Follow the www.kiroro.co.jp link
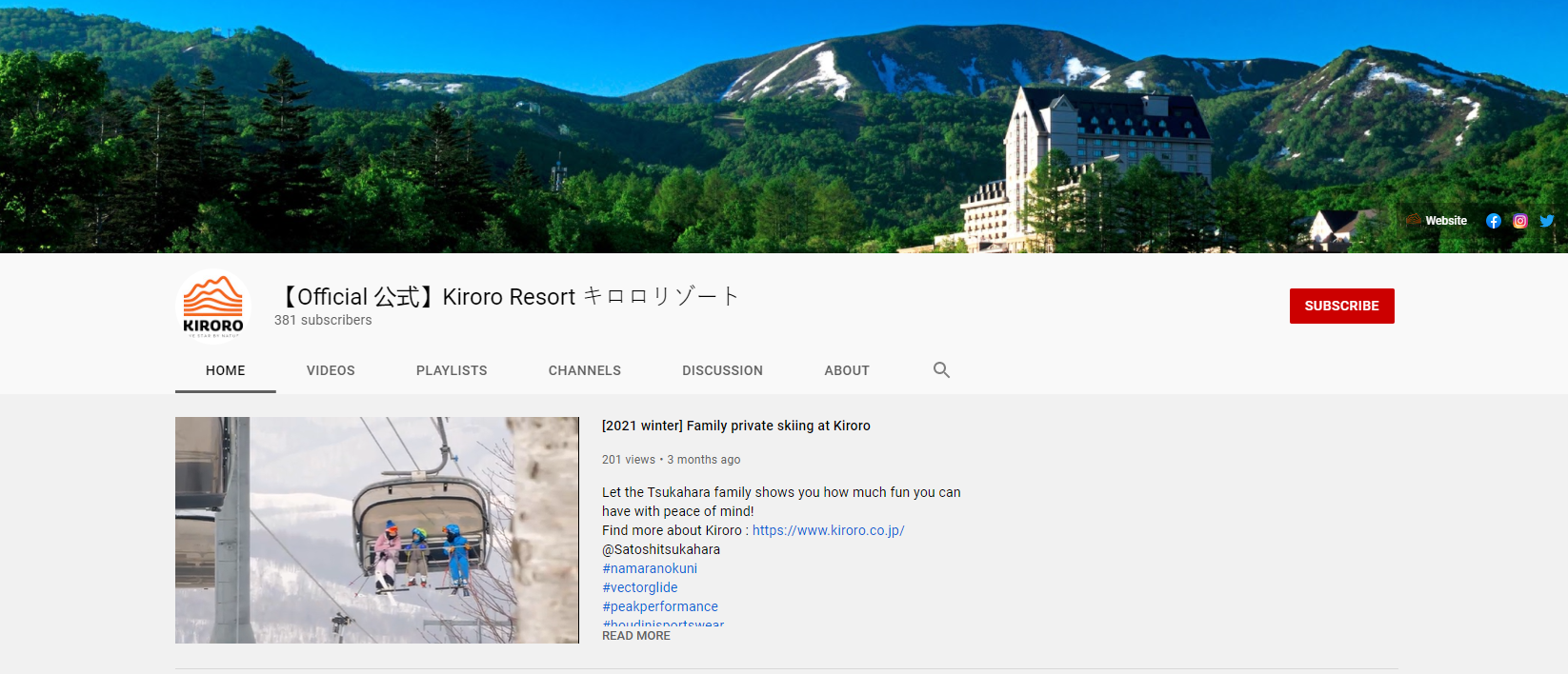 829,530
